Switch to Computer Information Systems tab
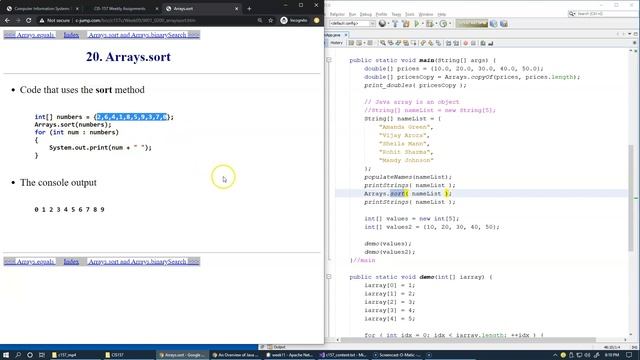The image size is (640, 360). coord(42,9)
